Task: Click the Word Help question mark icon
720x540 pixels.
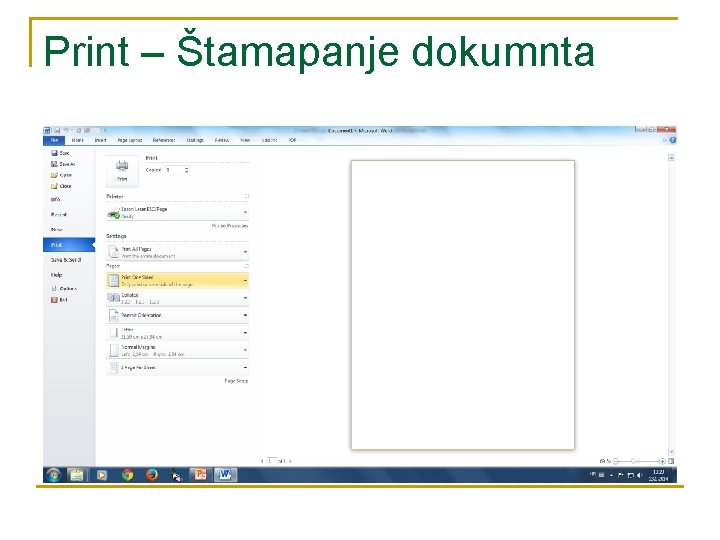Action: (672, 140)
